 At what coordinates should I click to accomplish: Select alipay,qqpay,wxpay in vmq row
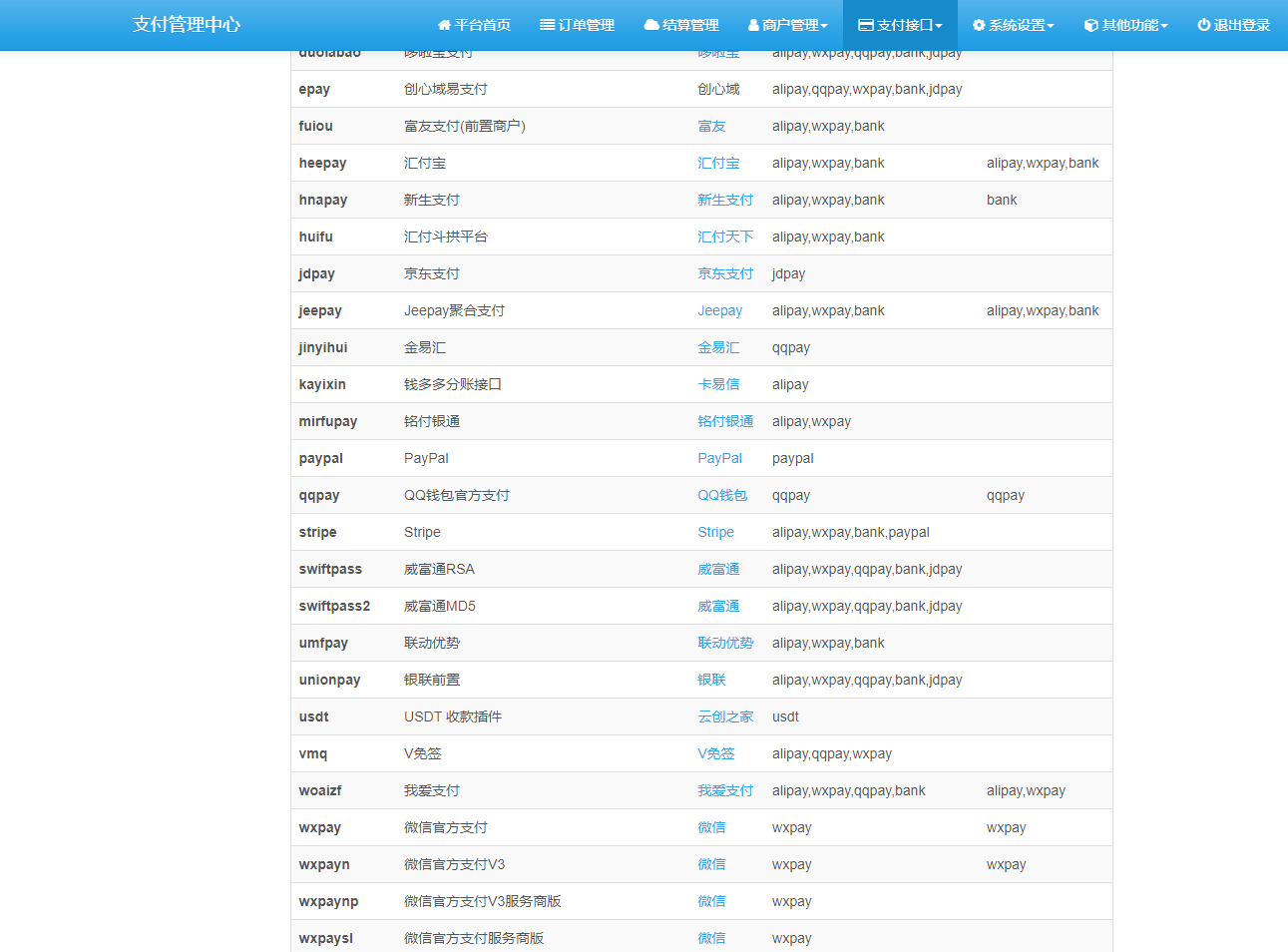click(x=832, y=753)
